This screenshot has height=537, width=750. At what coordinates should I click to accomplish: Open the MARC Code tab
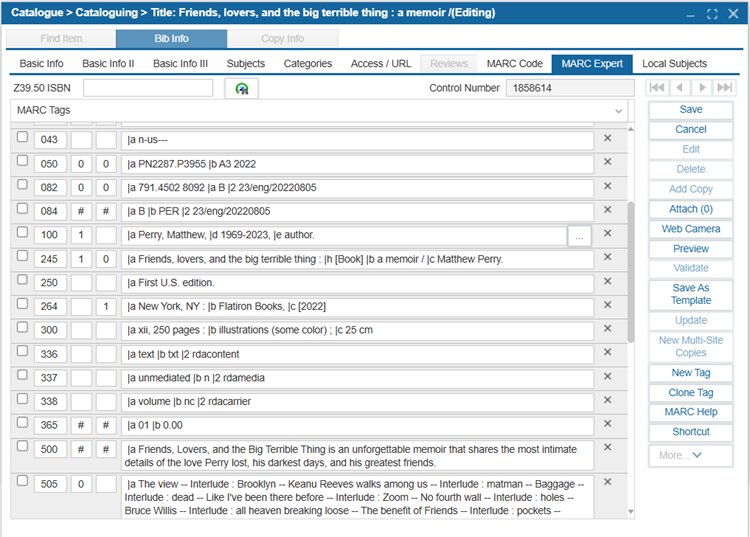pyautogui.click(x=515, y=64)
